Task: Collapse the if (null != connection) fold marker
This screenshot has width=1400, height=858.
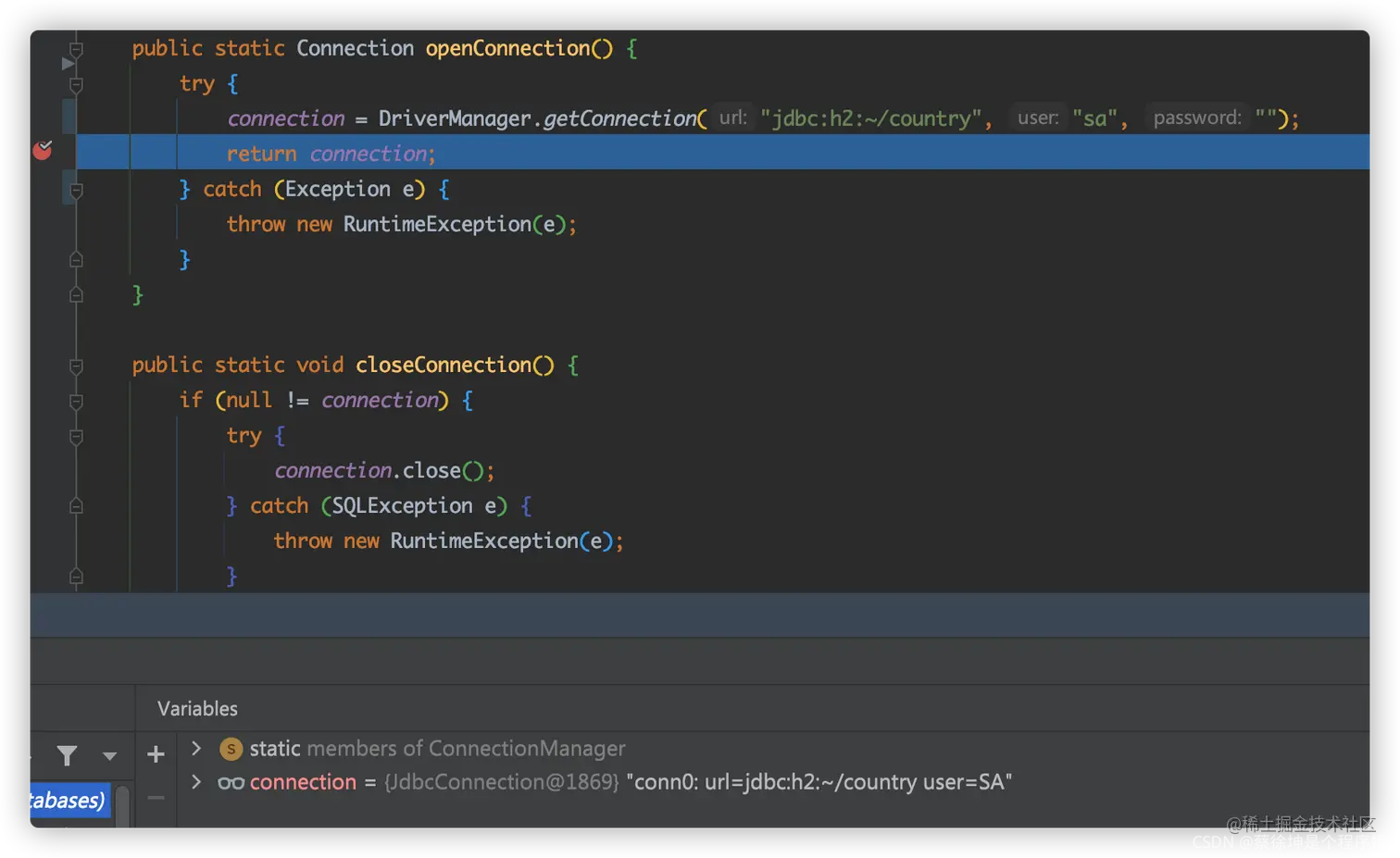Action: [x=77, y=401]
